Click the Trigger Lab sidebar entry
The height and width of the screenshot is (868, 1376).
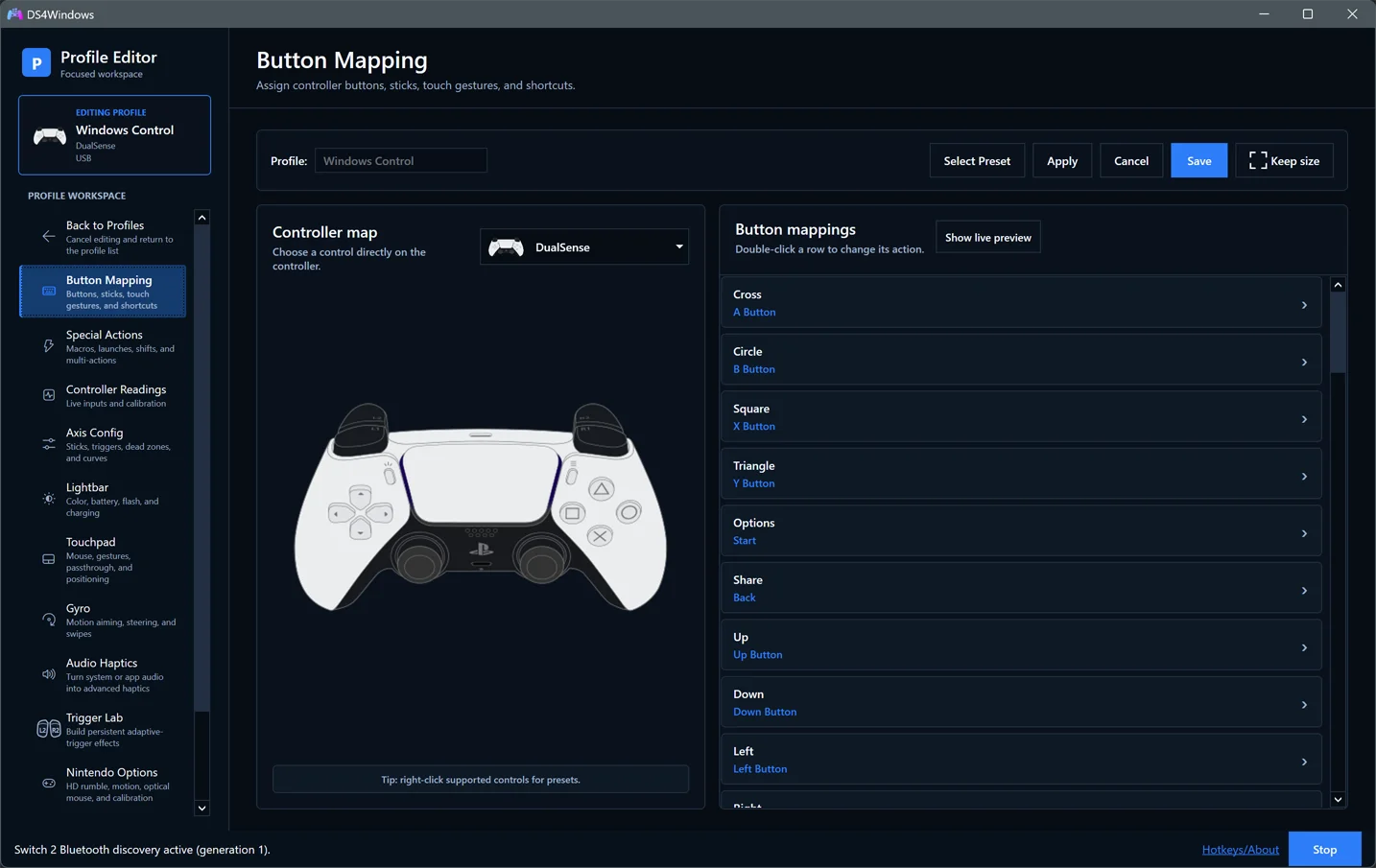[x=103, y=729]
